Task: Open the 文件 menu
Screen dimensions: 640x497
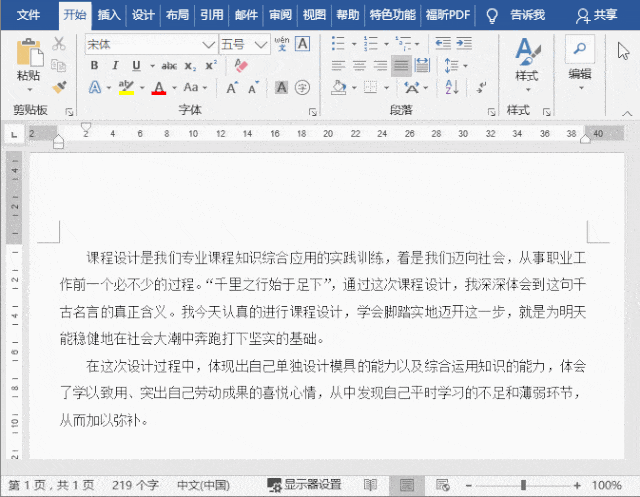Action: 29,15
